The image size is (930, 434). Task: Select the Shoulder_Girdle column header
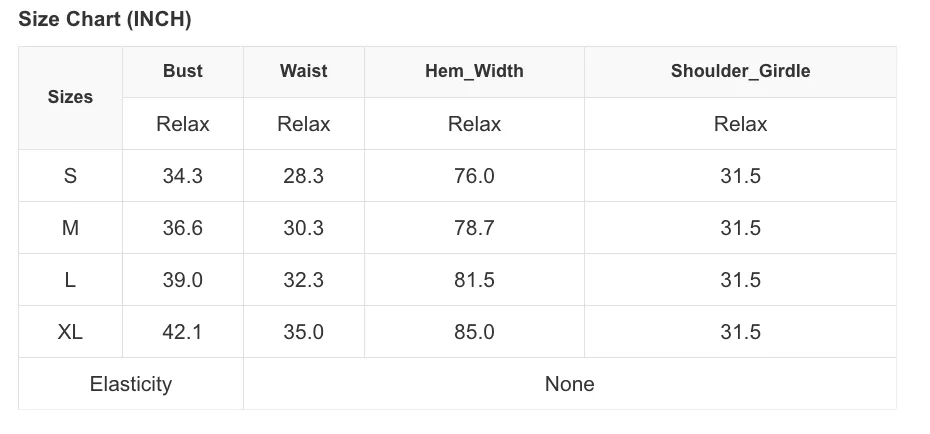(740, 71)
